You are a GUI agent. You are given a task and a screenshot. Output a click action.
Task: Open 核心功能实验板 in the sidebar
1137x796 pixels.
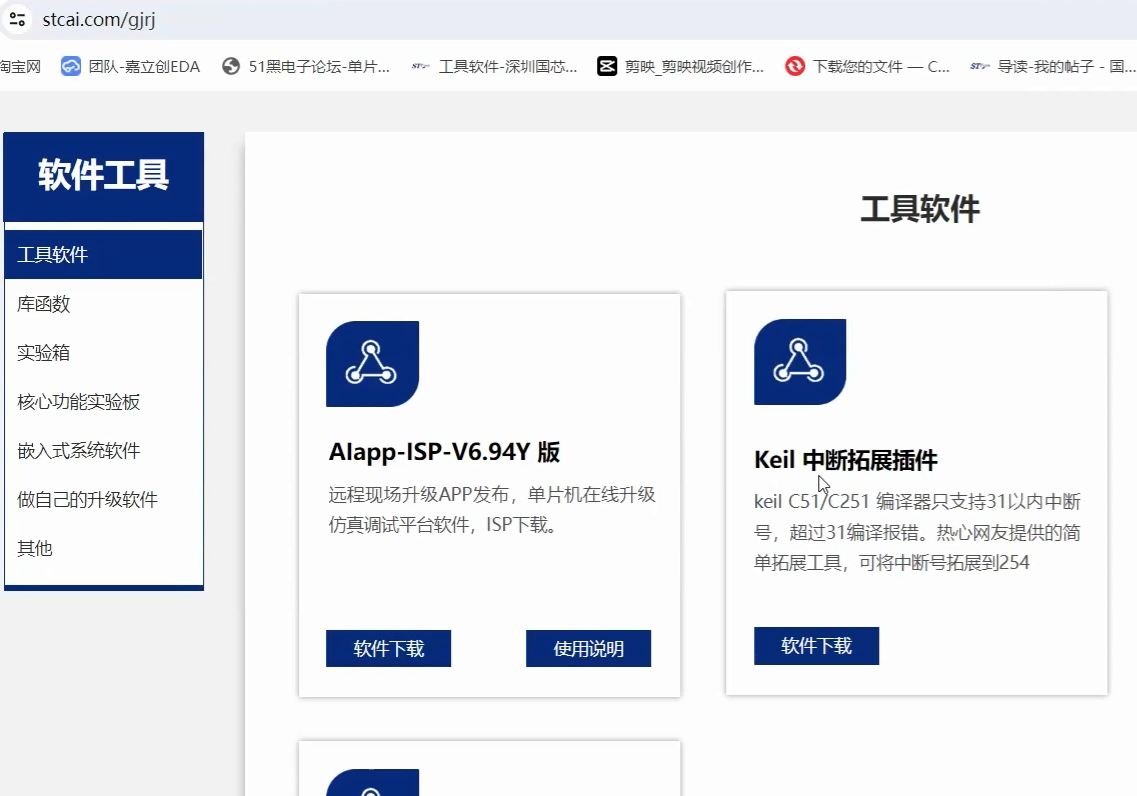point(104,402)
